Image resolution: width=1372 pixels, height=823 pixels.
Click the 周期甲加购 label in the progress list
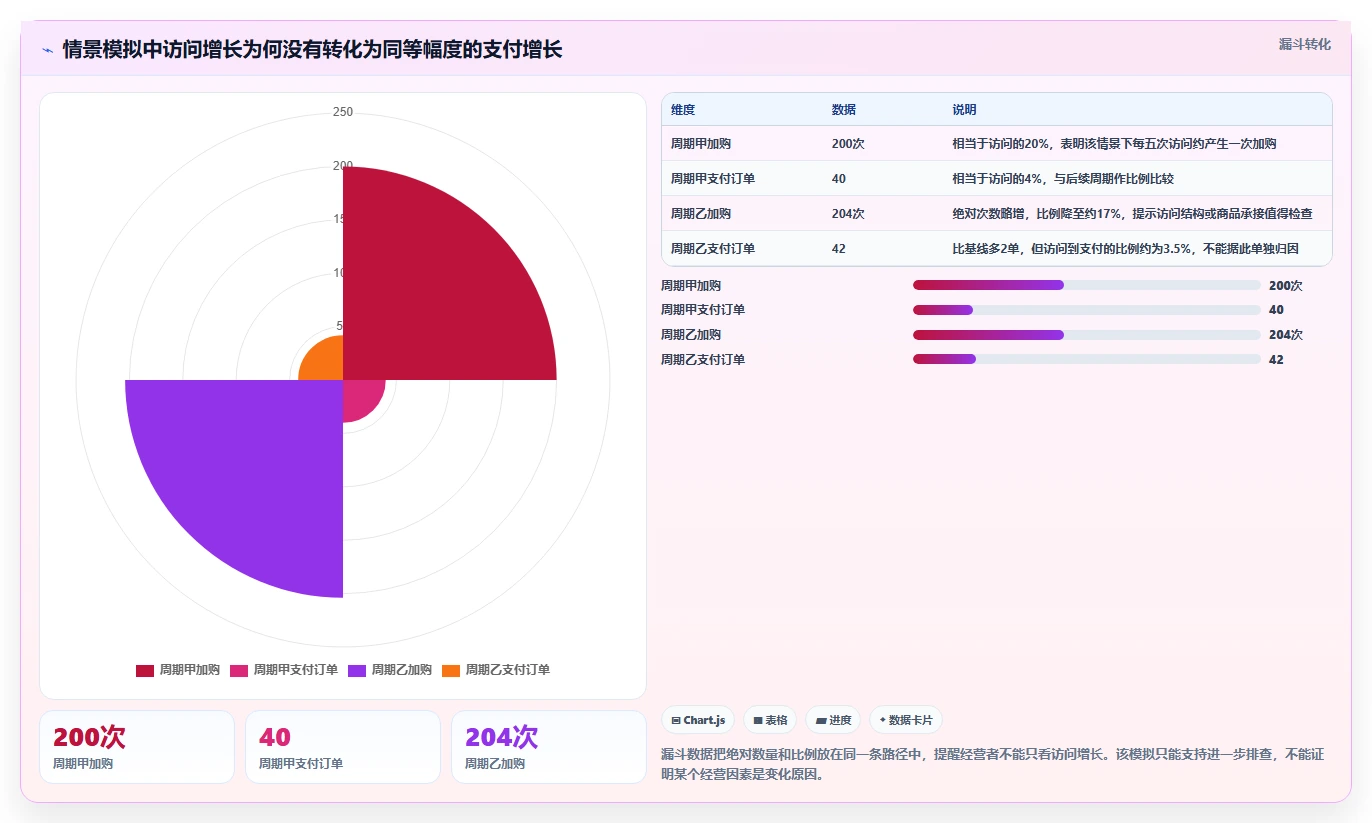[691, 285]
